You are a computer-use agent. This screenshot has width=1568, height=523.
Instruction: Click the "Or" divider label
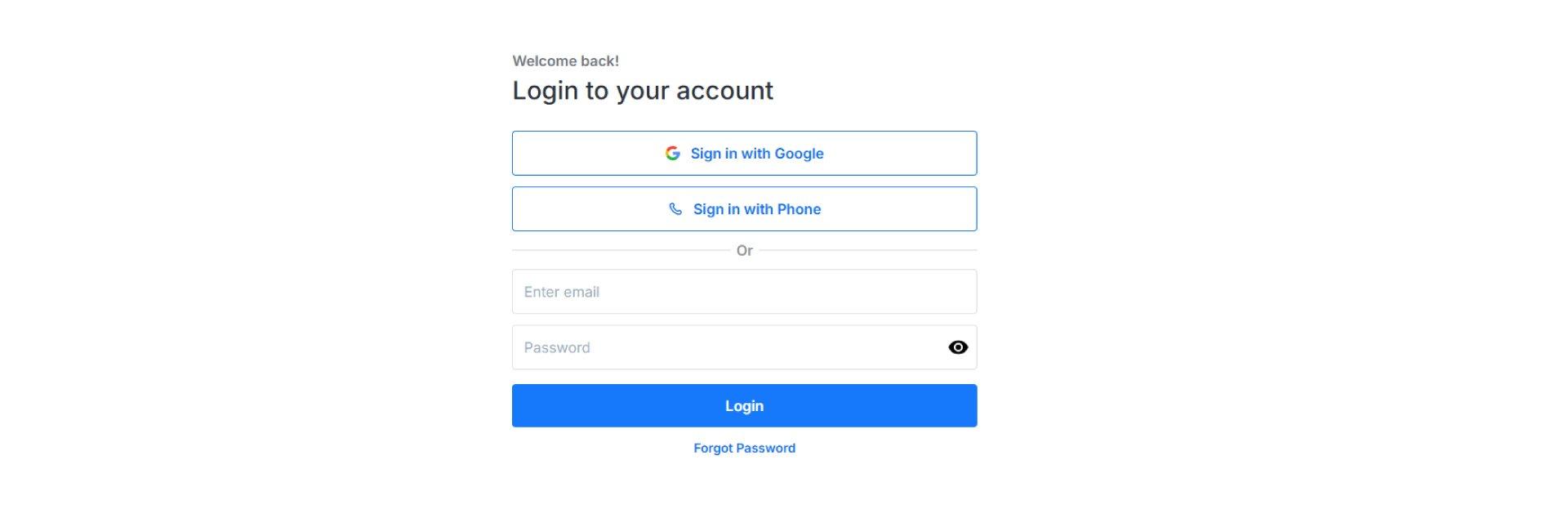coord(744,251)
